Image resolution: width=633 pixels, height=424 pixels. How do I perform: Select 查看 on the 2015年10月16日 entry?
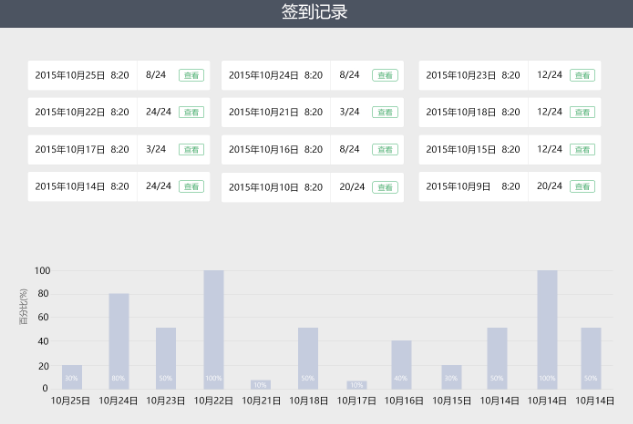384,149
